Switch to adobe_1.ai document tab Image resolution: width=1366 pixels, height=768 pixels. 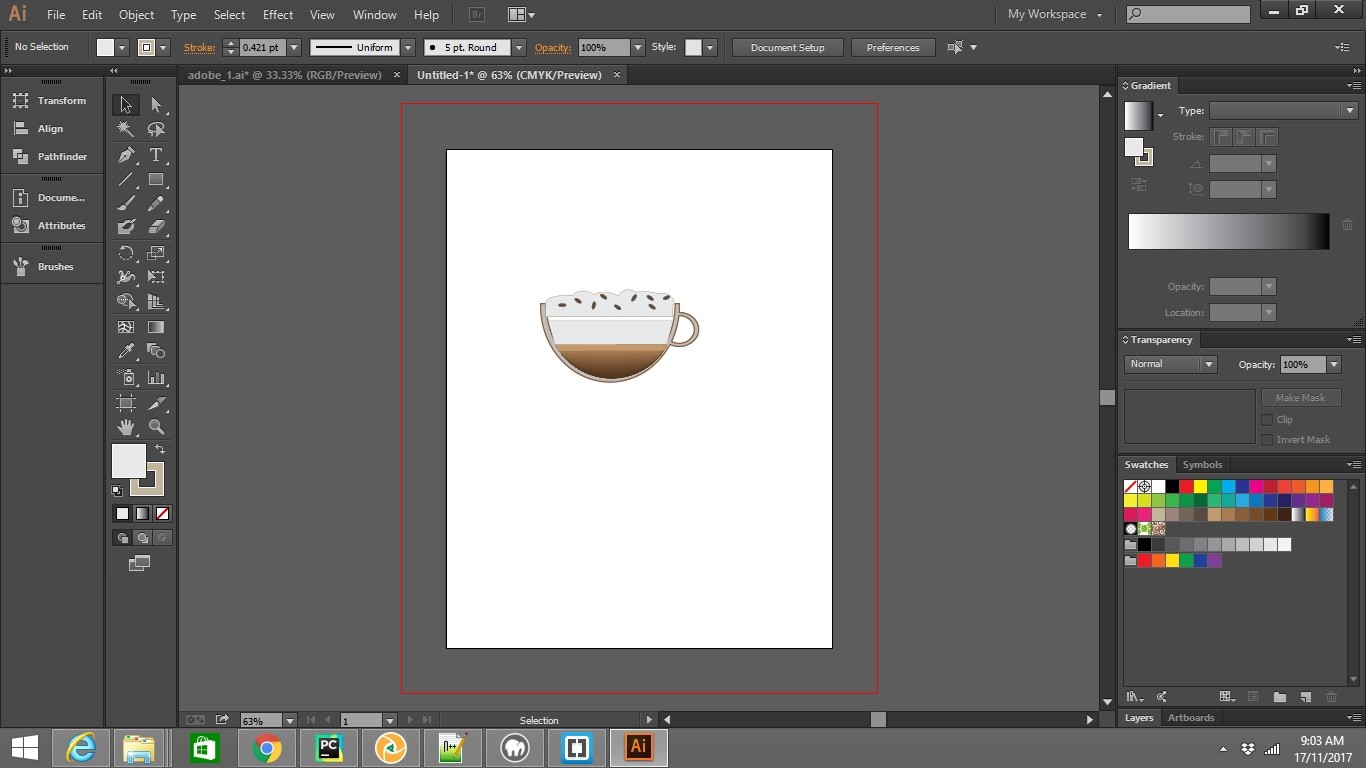point(285,75)
